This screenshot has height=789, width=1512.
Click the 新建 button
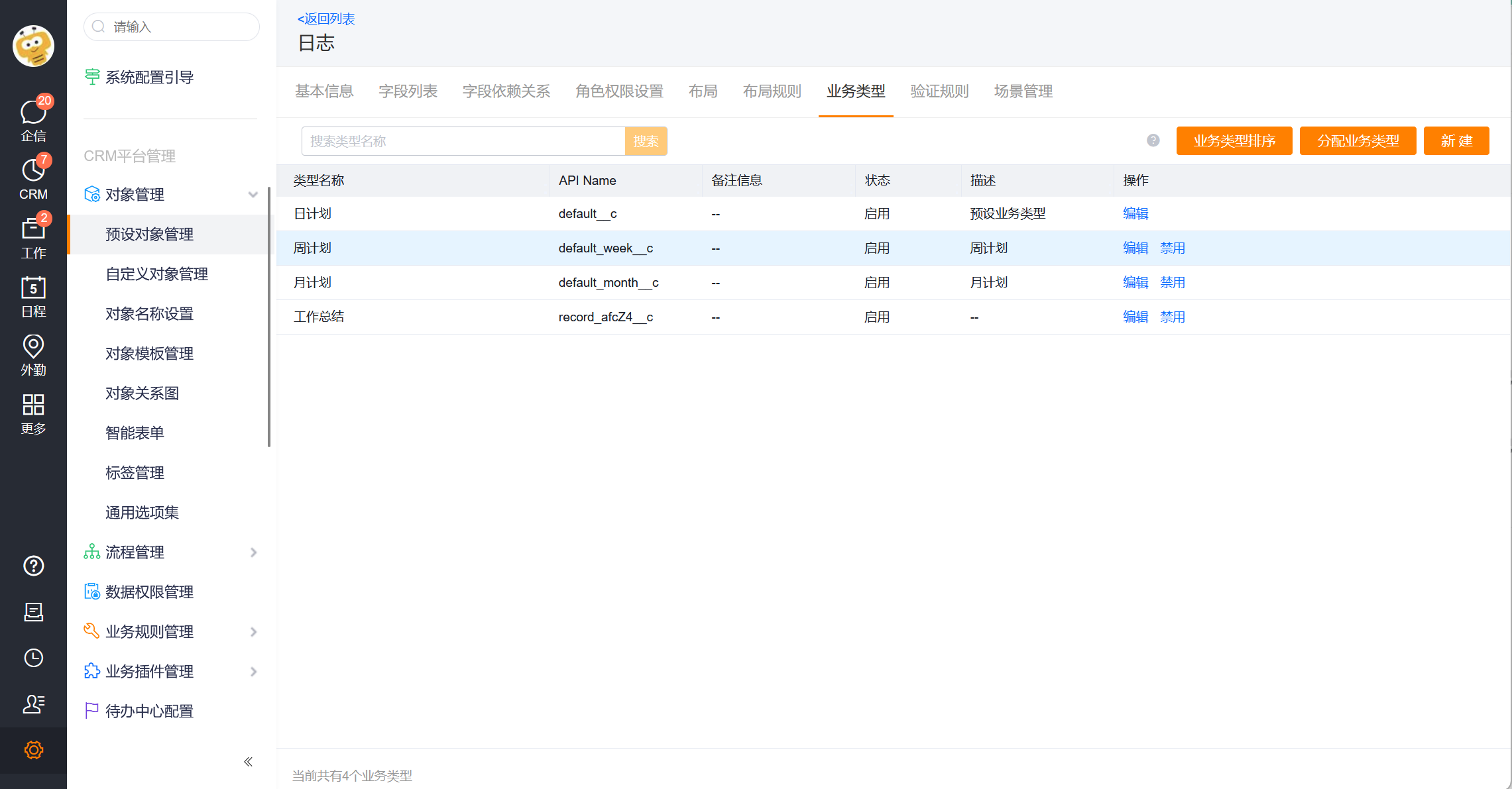1456,140
